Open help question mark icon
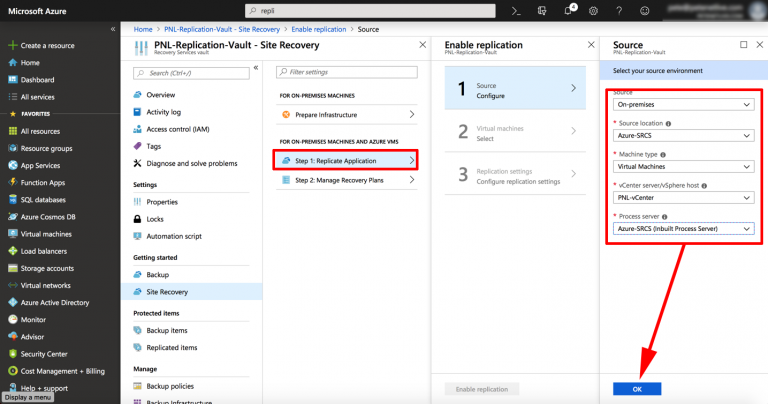The width and height of the screenshot is (768, 404). [619, 11]
